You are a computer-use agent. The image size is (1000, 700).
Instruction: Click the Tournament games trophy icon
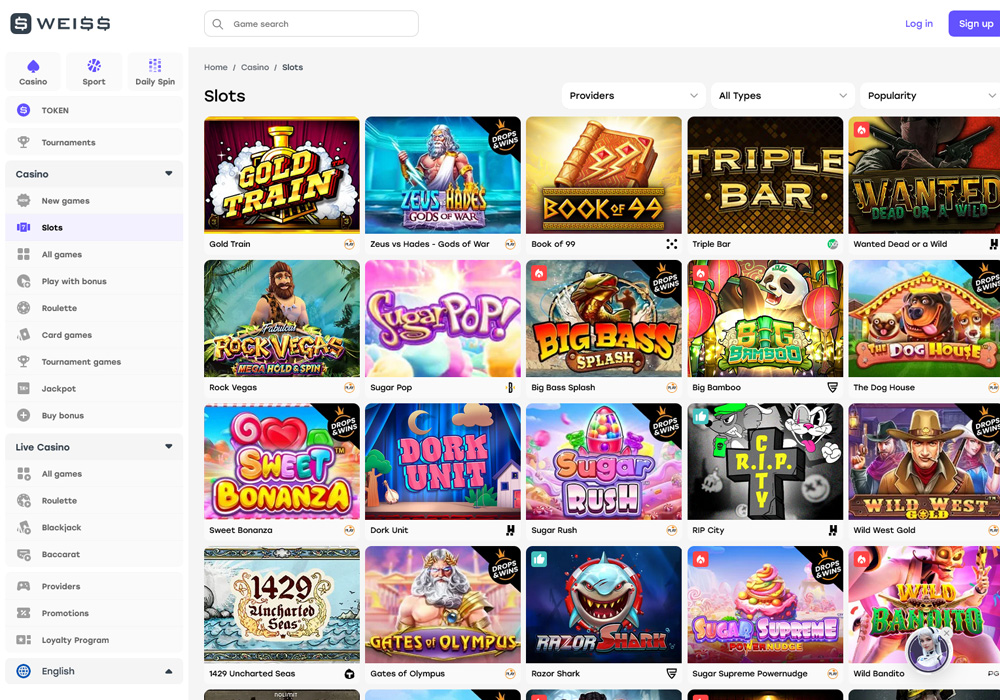click(24, 361)
